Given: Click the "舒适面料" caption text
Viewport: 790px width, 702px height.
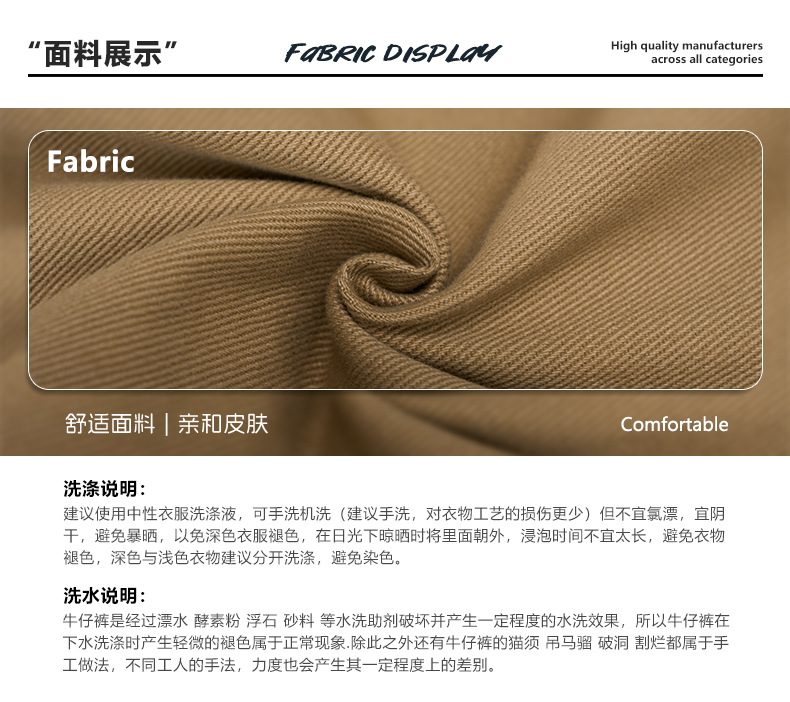Looking at the screenshot, I should coord(110,423).
